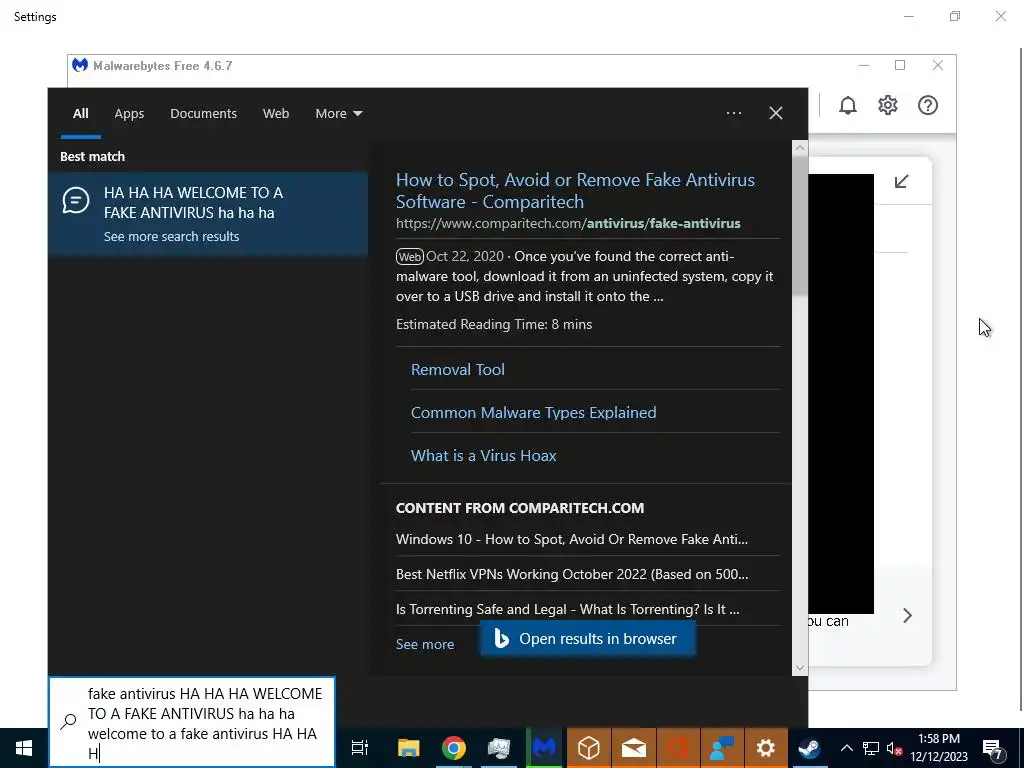Image resolution: width=1024 pixels, height=768 pixels.
Task: Switch to Settings on the taskbar
Action: [765, 748]
